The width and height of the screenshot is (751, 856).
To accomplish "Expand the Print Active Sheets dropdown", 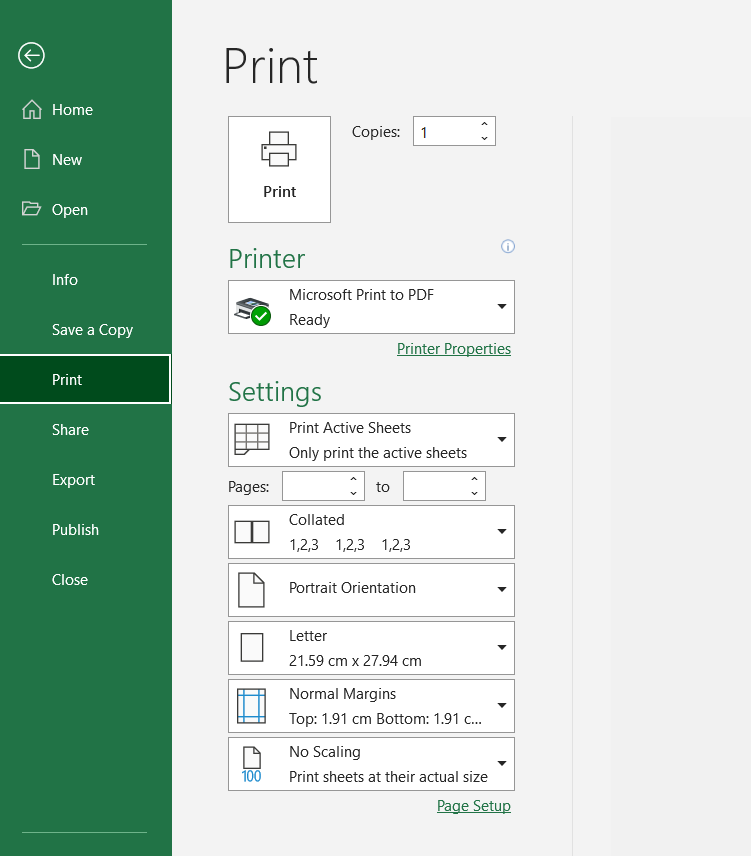I will [x=502, y=440].
